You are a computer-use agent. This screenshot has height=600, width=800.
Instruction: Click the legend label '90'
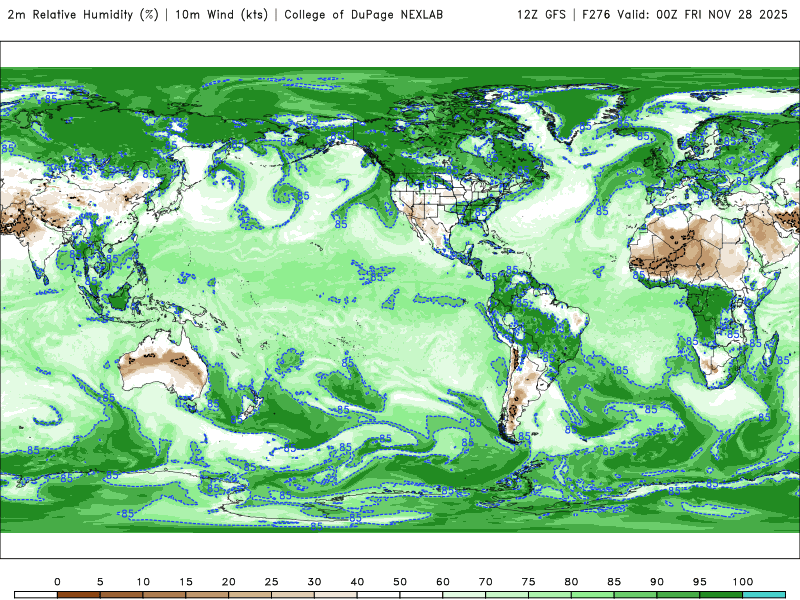[657, 582]
